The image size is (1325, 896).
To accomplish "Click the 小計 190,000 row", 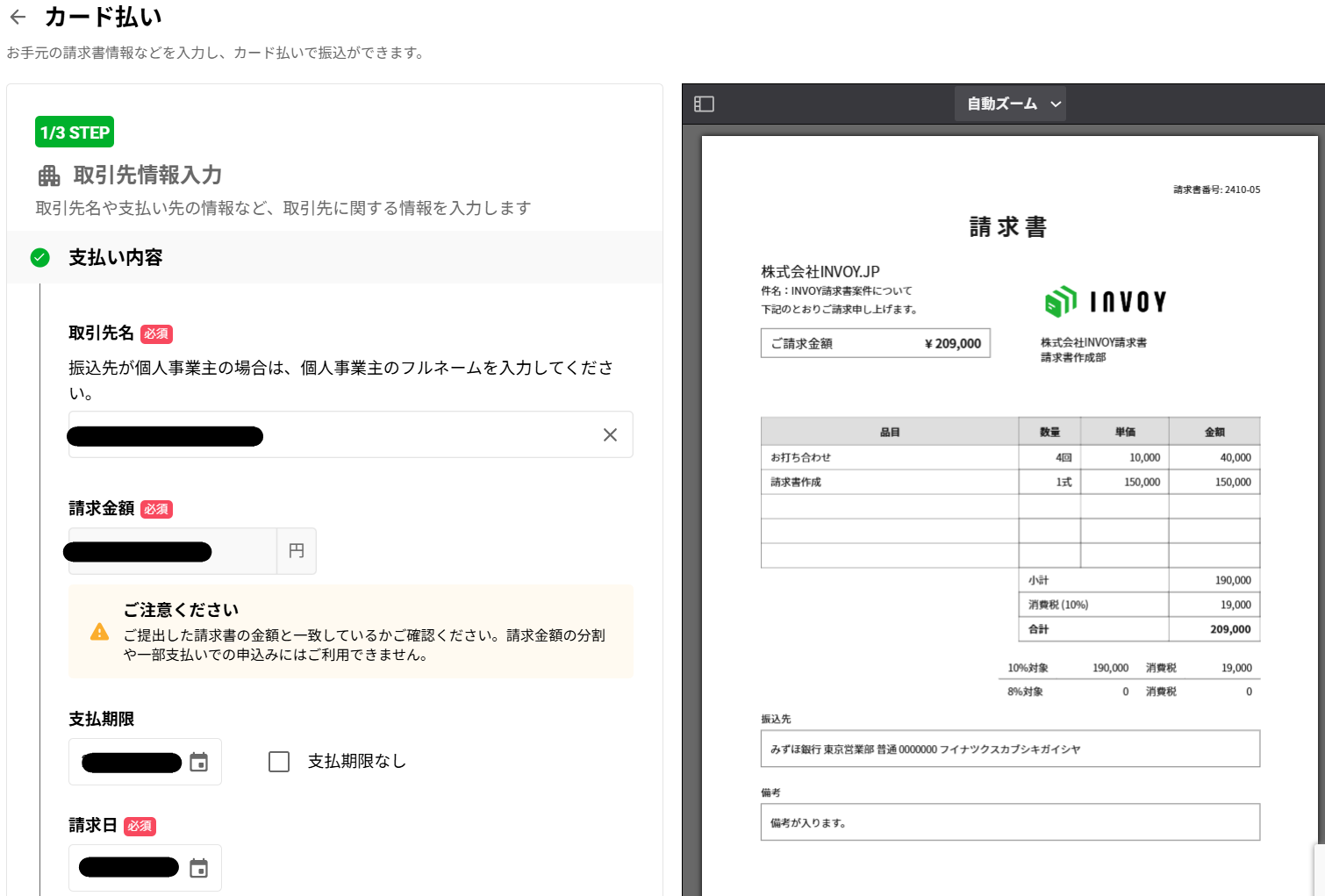I will (x=1140, y=580).
